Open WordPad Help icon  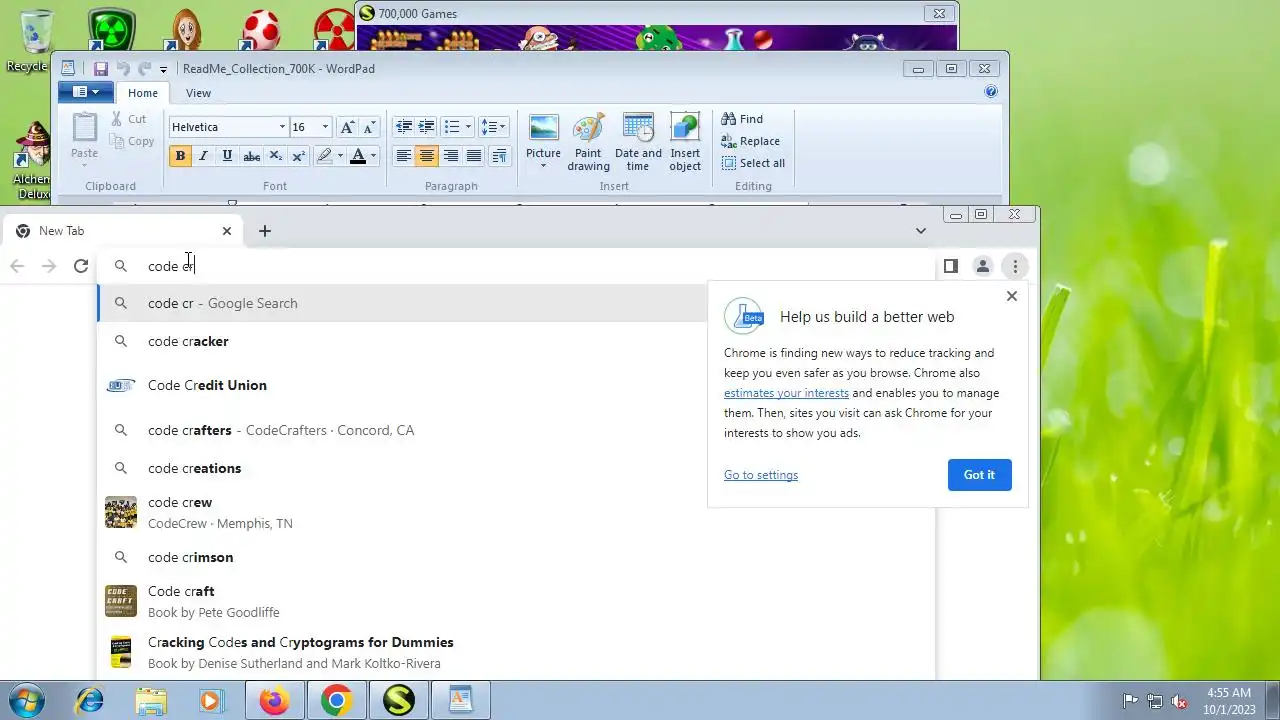tap(991, 91)
